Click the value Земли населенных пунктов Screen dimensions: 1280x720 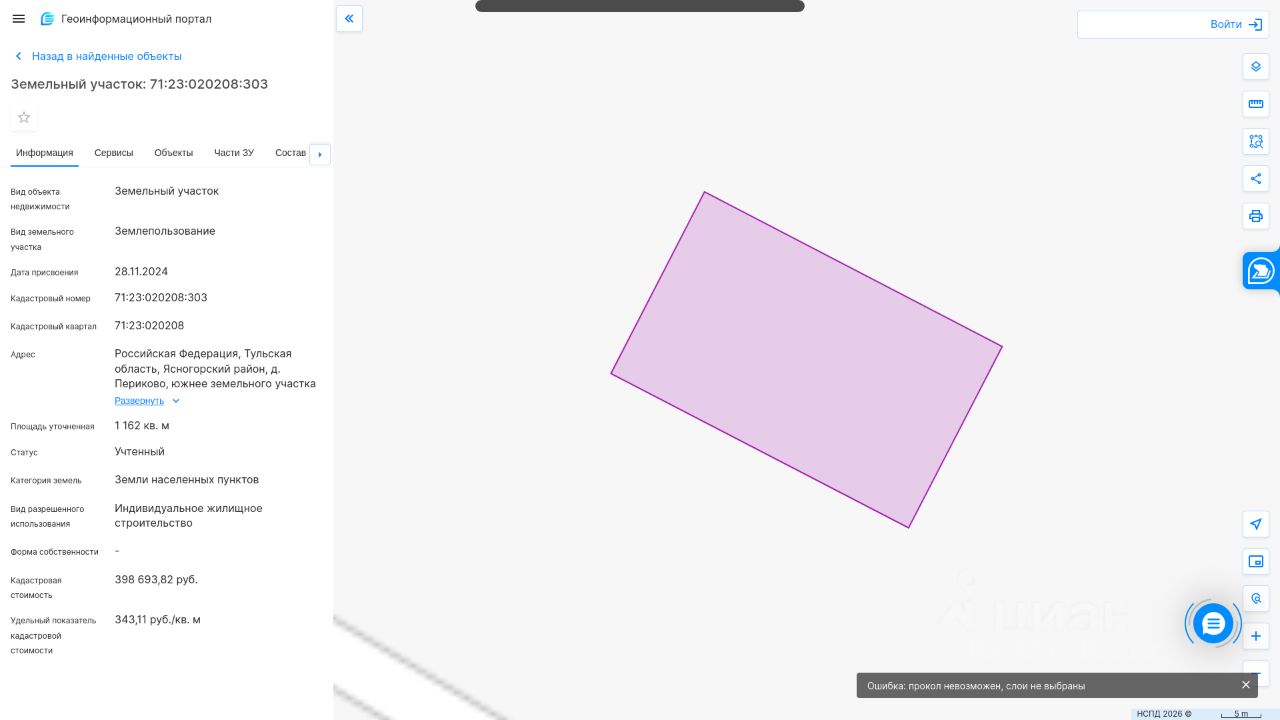tap(187, 480)
